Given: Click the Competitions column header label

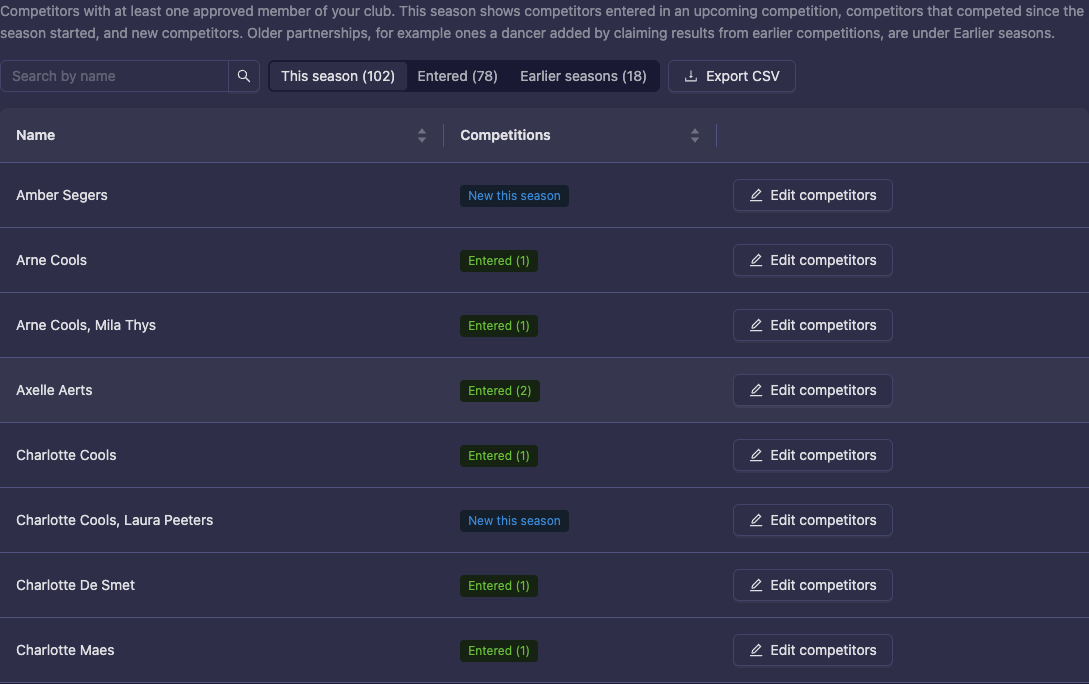Looking at the screenshot, I should tap(505, 135).
